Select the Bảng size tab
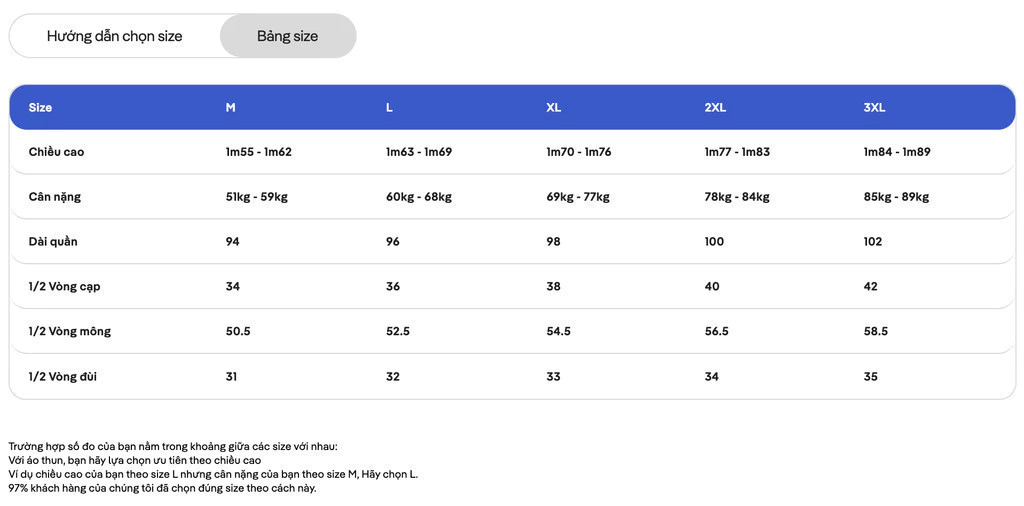 click(288, 36)
